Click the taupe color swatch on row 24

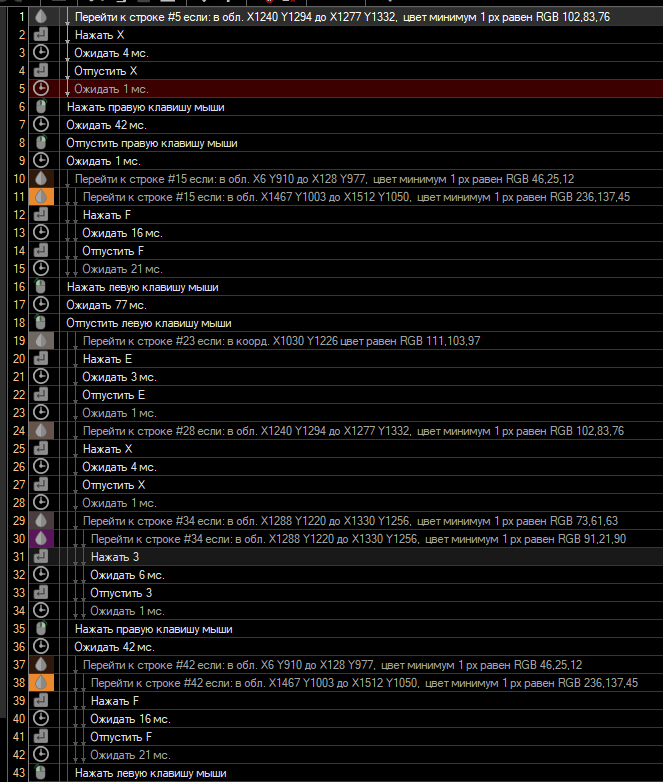click(41, 430)
